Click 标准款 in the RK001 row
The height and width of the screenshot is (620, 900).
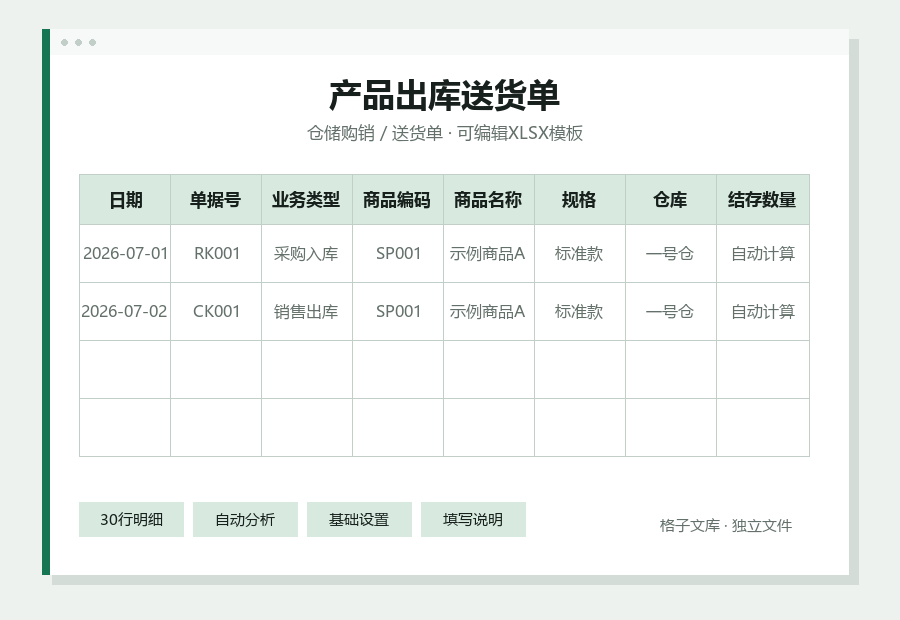(x=580, y=253)
